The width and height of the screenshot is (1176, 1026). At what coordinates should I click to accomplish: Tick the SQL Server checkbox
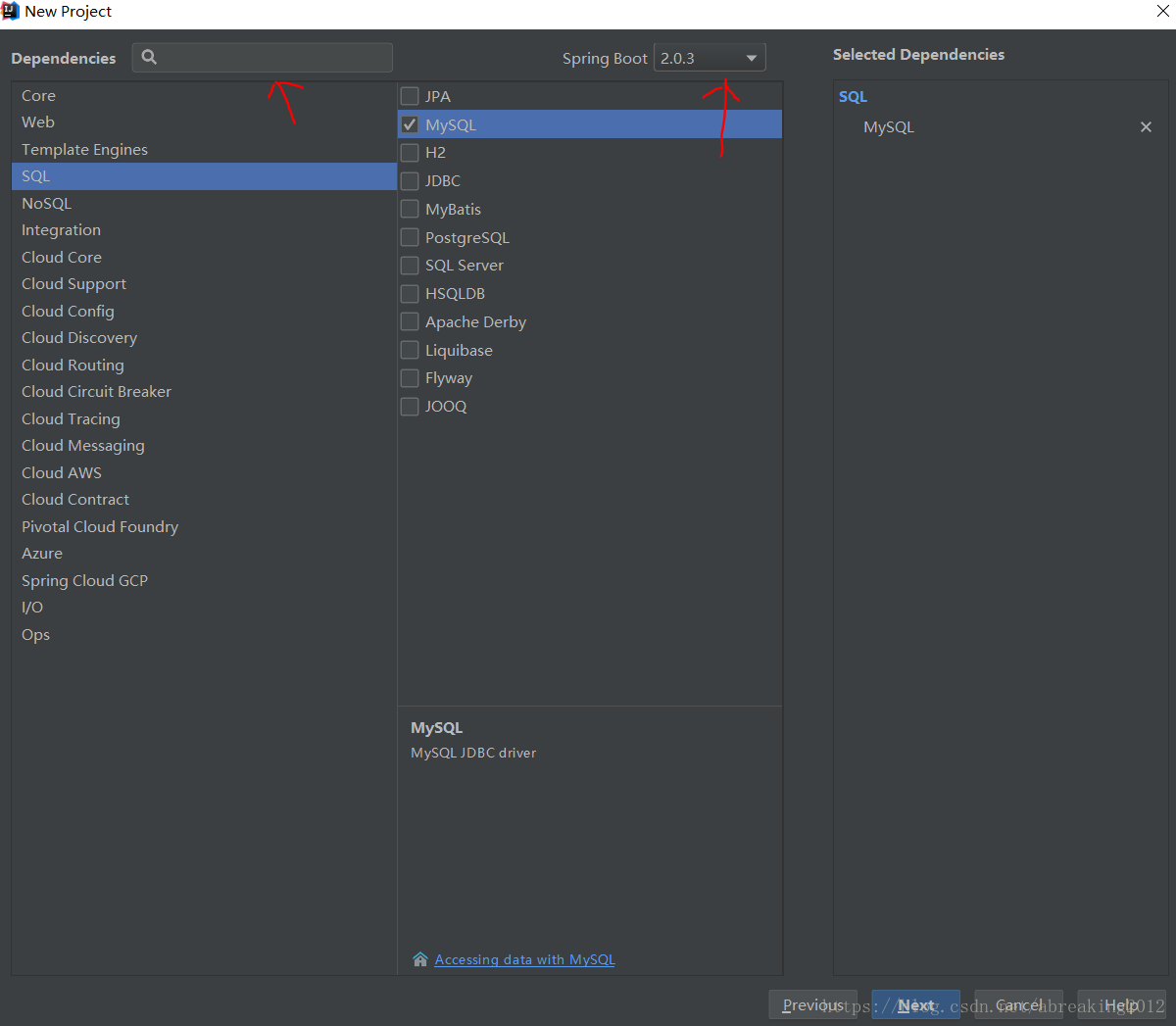[410, 266]
